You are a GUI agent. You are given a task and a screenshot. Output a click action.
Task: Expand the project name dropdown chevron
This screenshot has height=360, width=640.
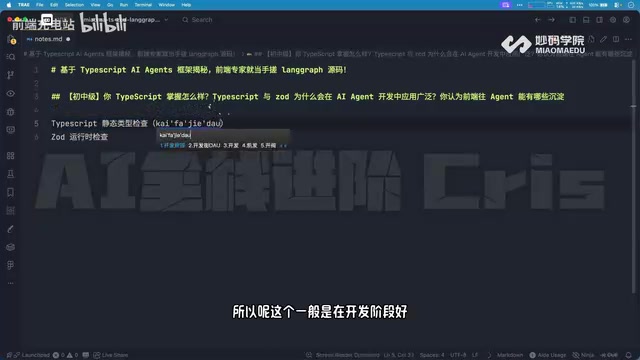click(166, 20)
